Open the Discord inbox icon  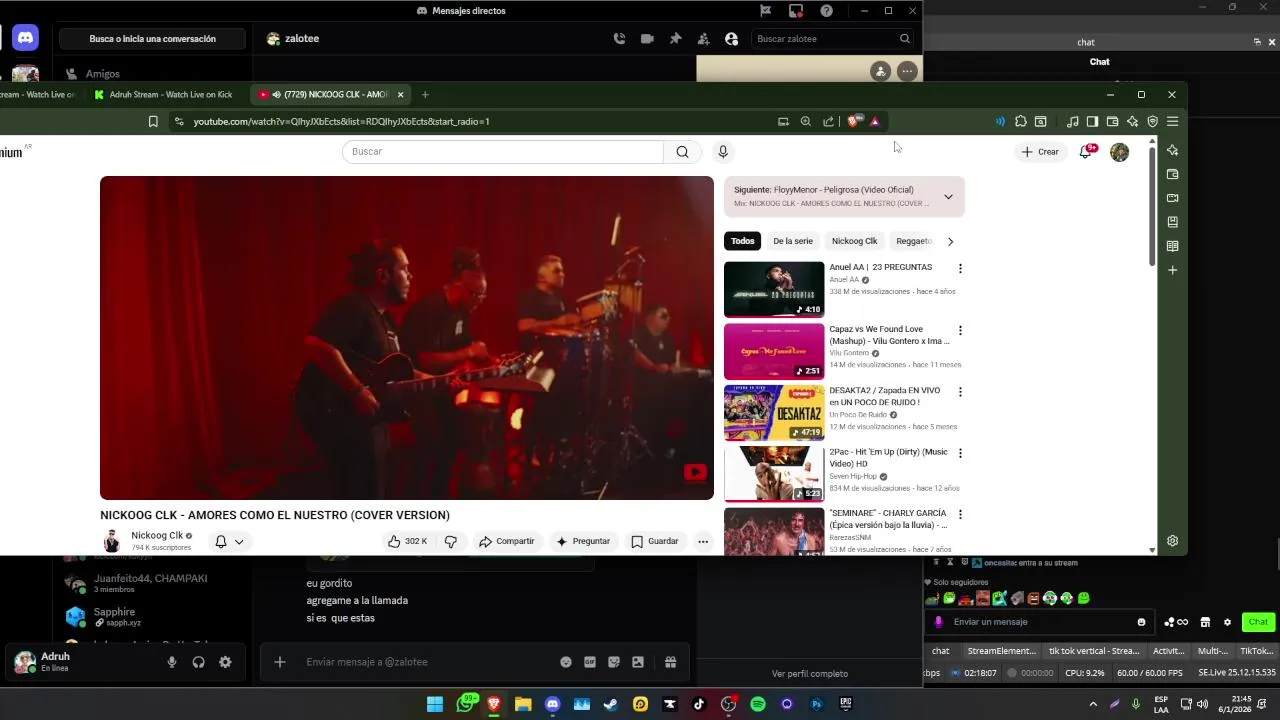click(796, 11)
